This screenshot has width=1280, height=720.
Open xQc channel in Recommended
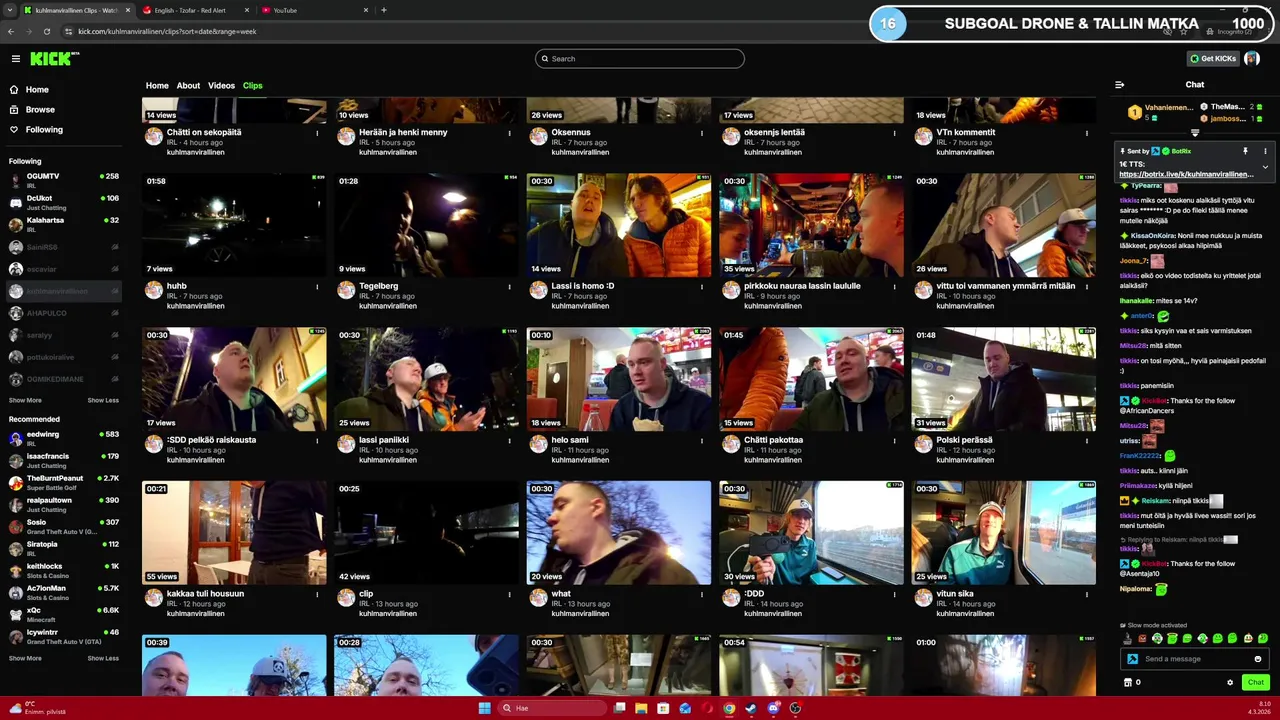64,614
